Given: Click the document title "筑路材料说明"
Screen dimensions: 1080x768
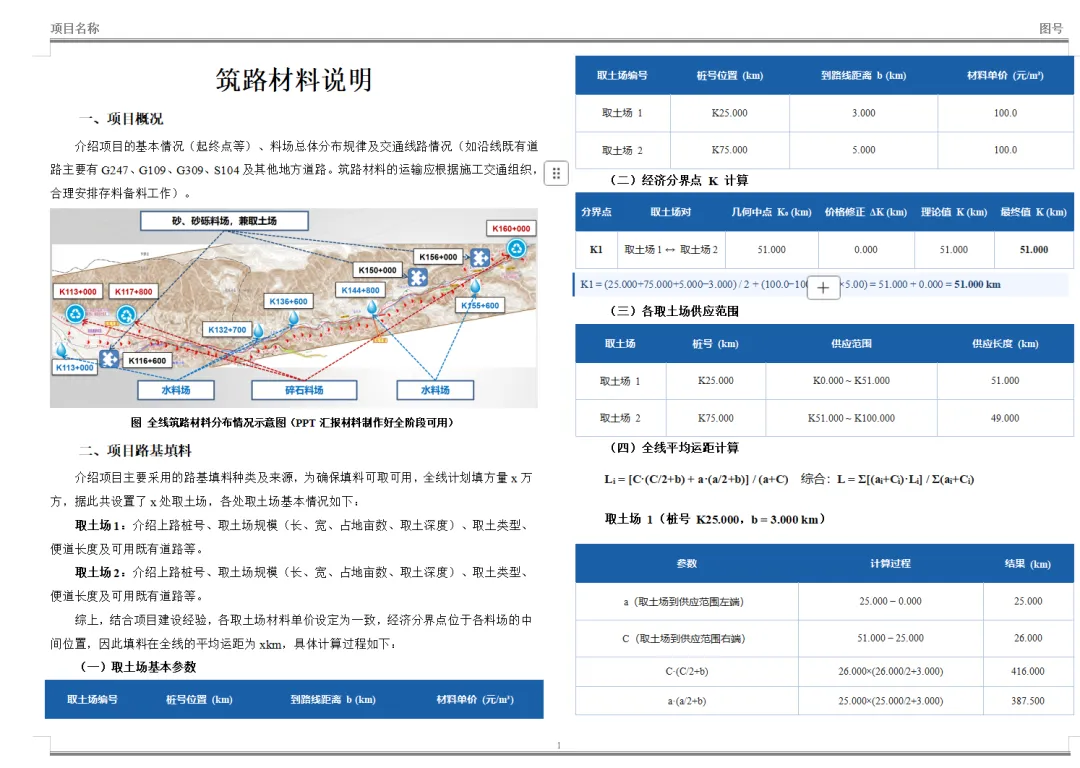Looking at the screenshot, I should [294, 80].
